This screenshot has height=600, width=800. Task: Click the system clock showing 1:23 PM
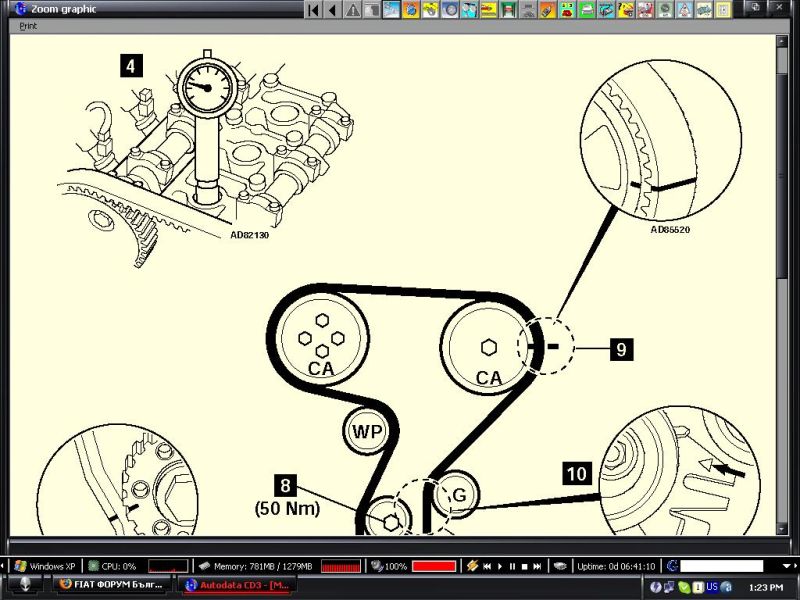coord(767,586)
